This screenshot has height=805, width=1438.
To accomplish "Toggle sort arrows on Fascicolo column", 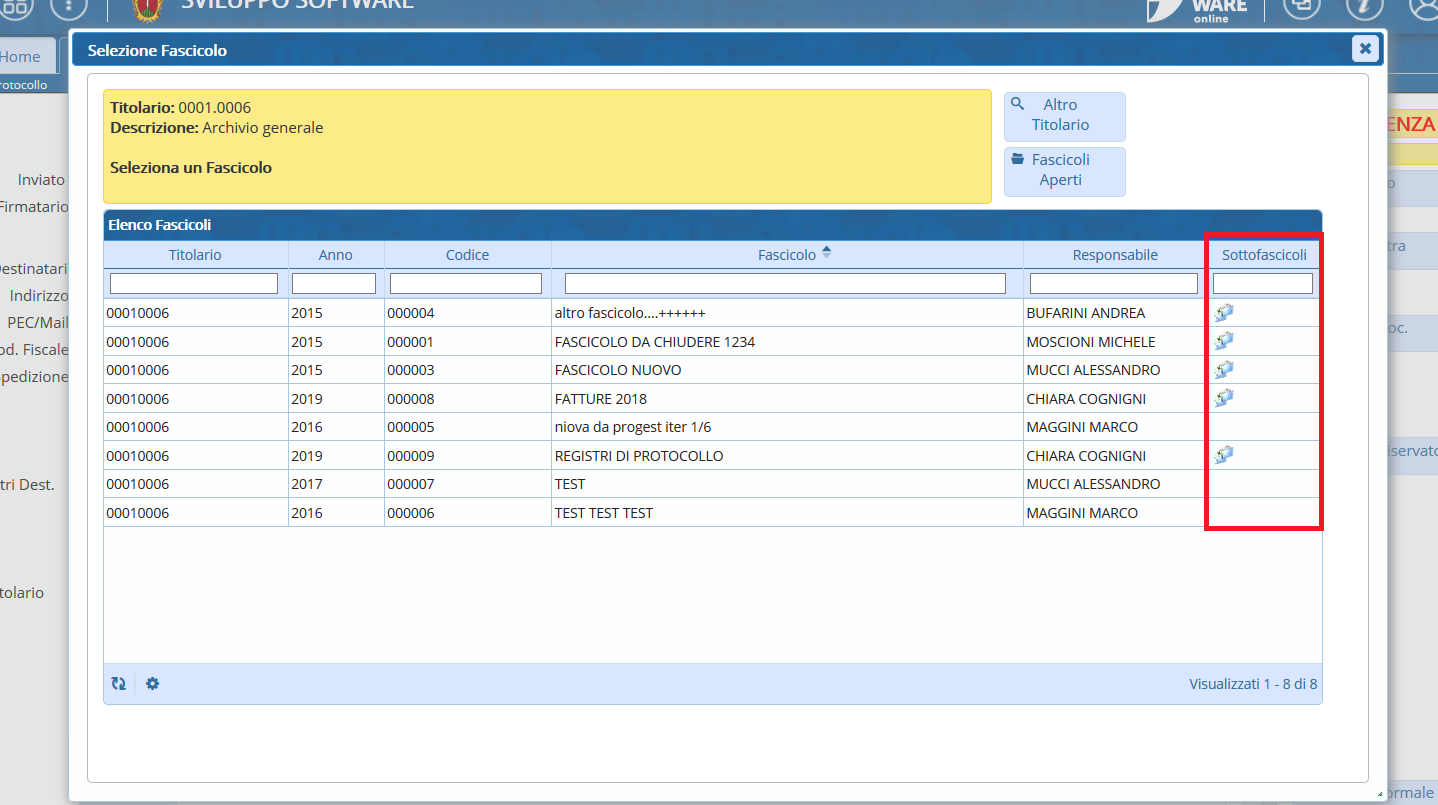I will coord(826,253).
